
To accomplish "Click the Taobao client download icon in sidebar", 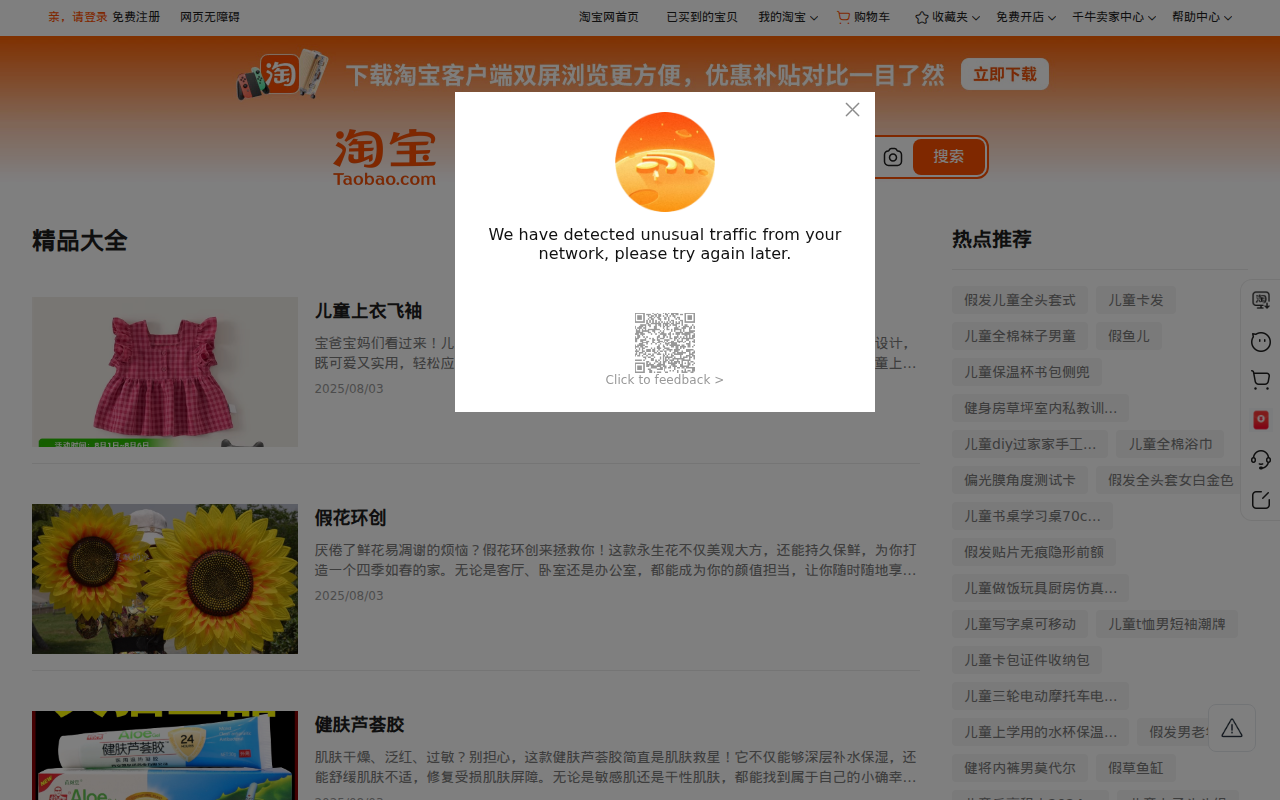I will 1261,299.
